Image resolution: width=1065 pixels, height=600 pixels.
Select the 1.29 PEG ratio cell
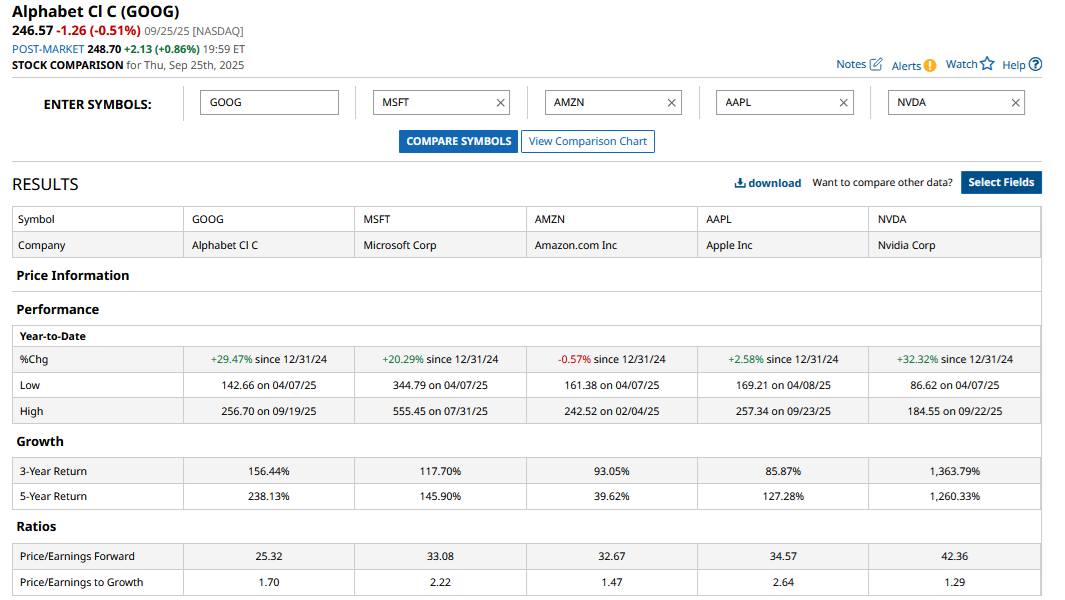(x=955, y=582)
